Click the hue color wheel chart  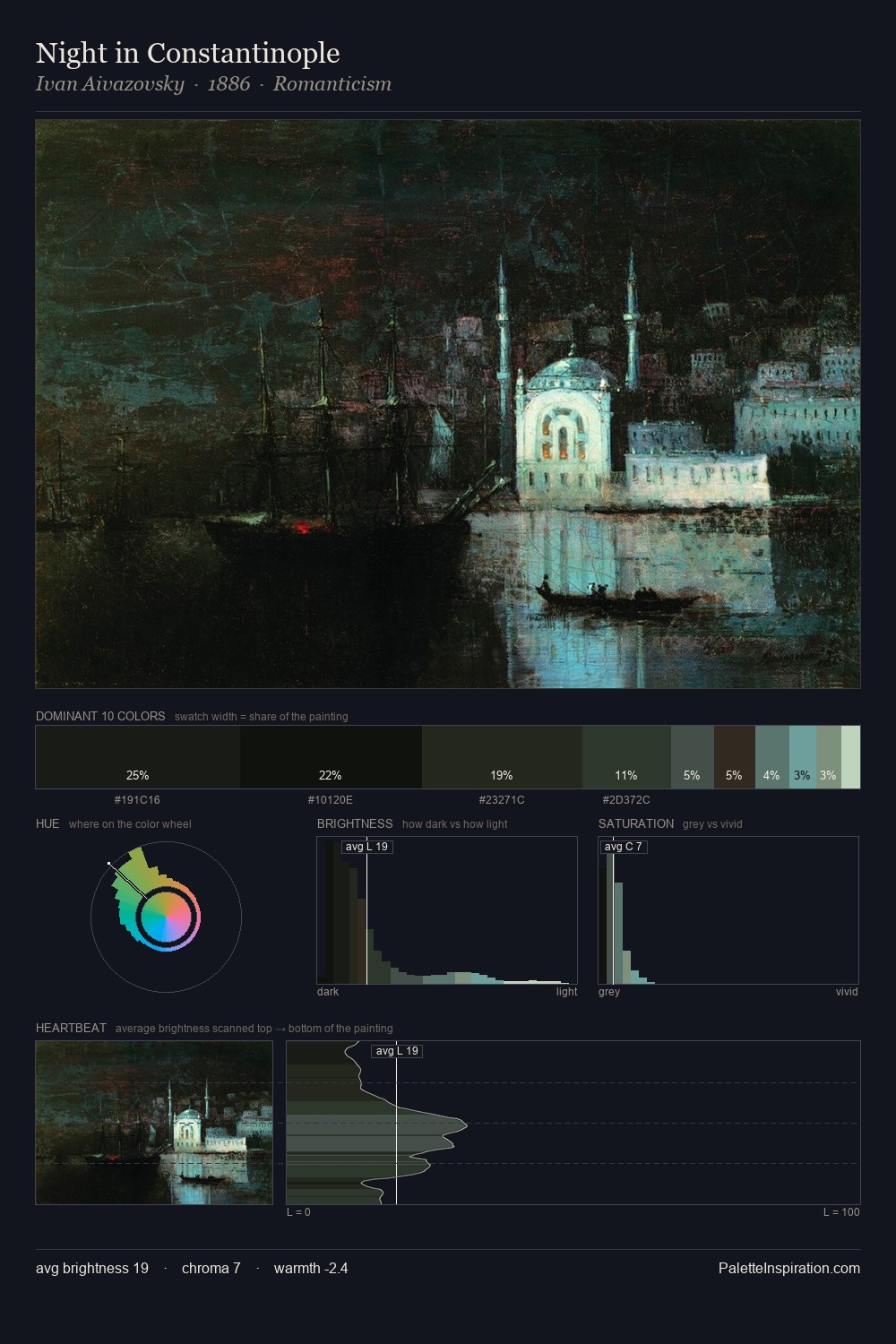(x=166, y=916)
